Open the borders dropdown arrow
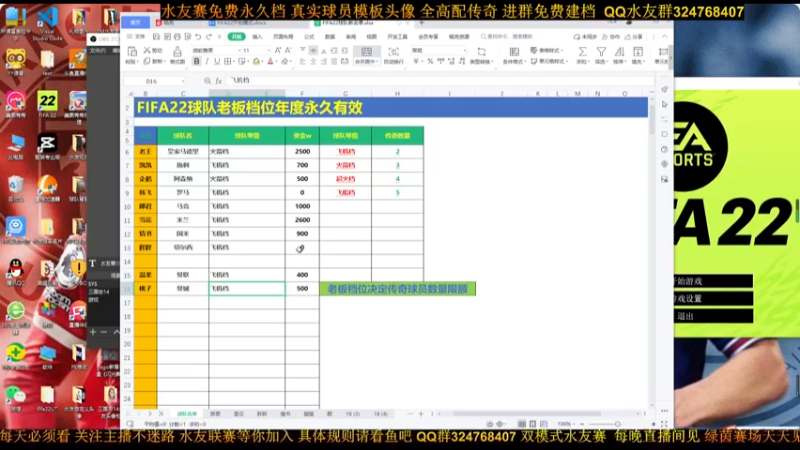 click(x=234, y=62)
